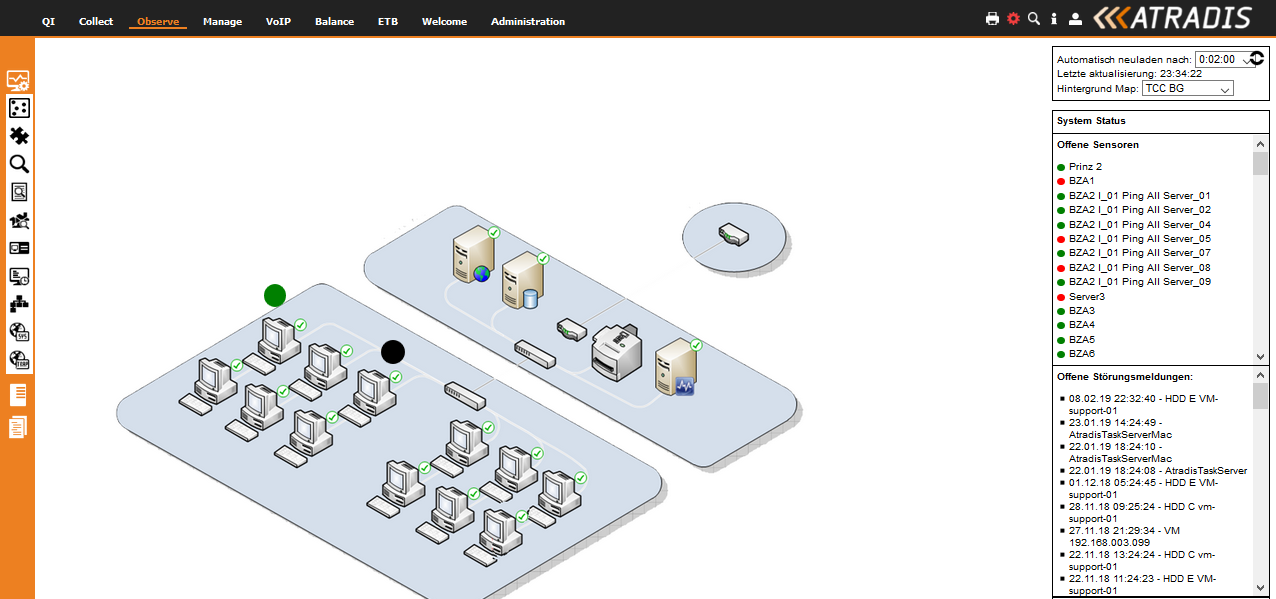The height and width of the screenshot is (599, 1276).
Task: Open the Hintergrund Map dropdown
Action: point(1187,88)
